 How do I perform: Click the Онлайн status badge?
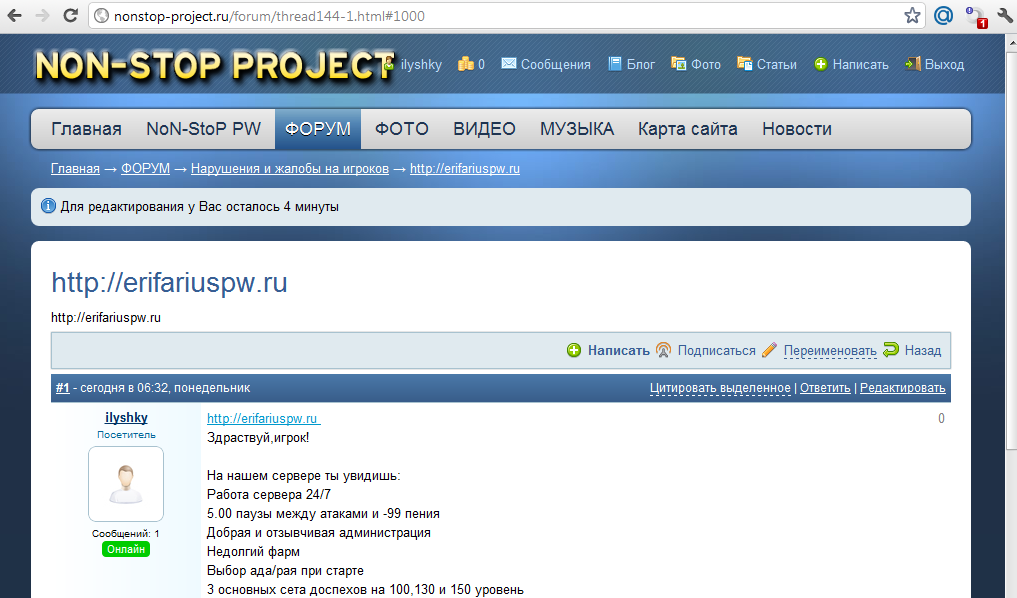coord(126,549)
